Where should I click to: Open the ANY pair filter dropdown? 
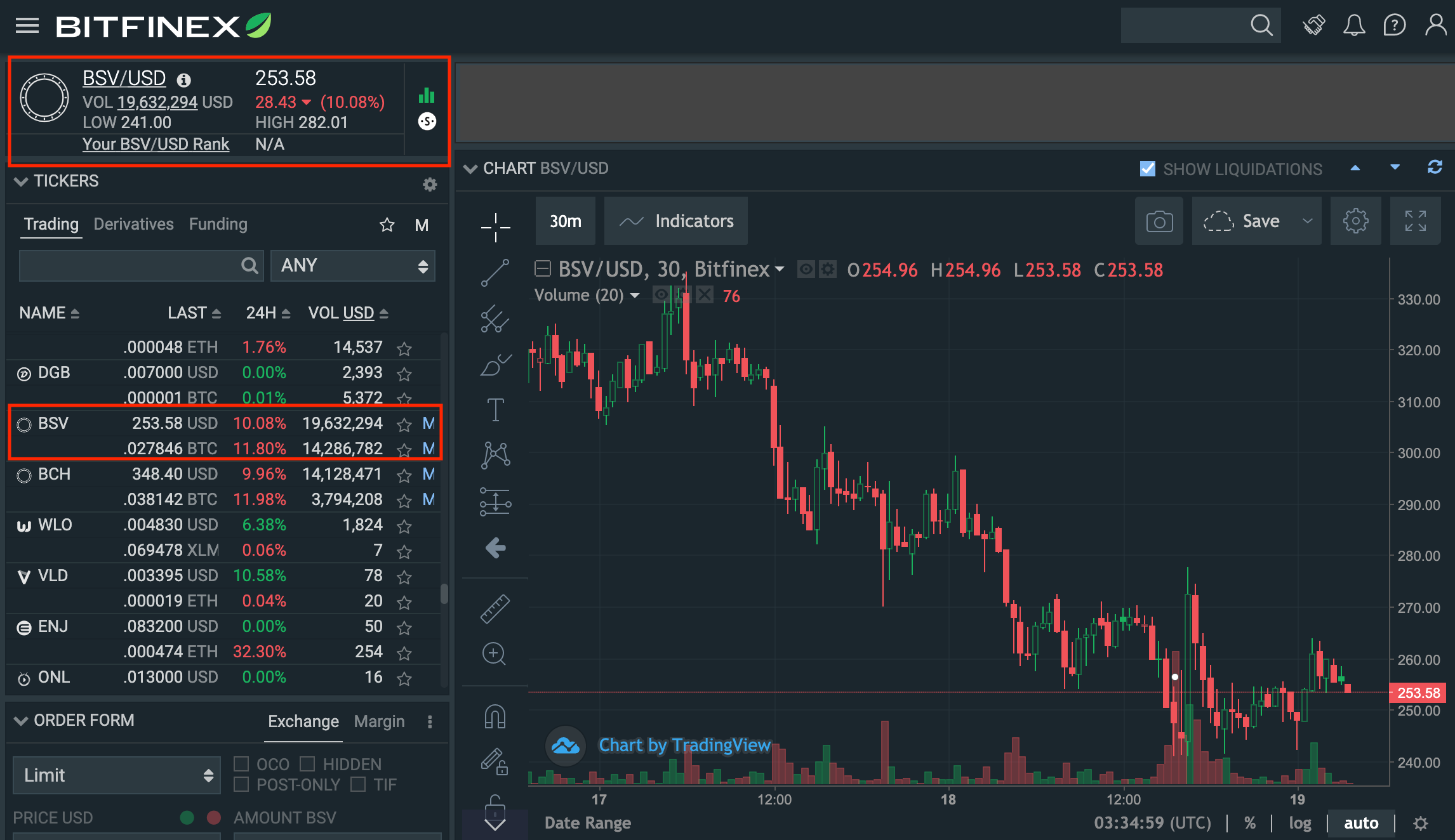click(353, 266)
